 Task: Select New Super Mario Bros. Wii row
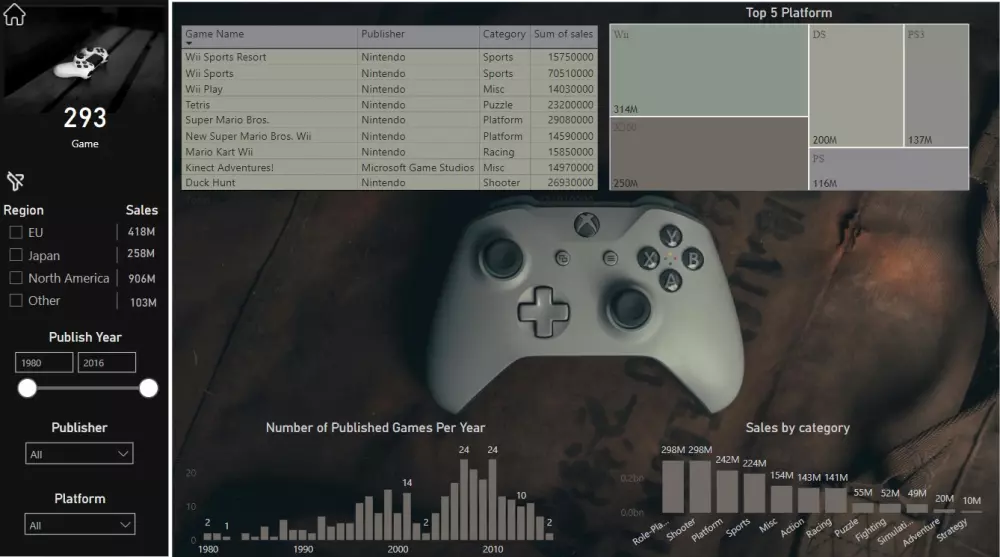(x=390, y=136)
